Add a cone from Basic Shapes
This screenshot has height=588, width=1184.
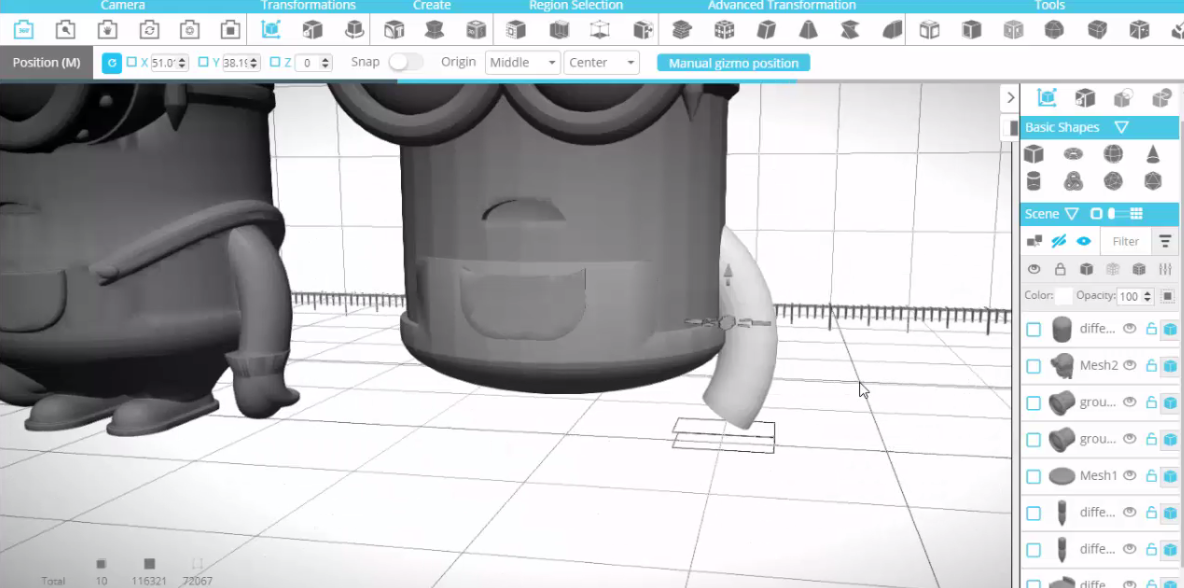tap(1152, 154)
